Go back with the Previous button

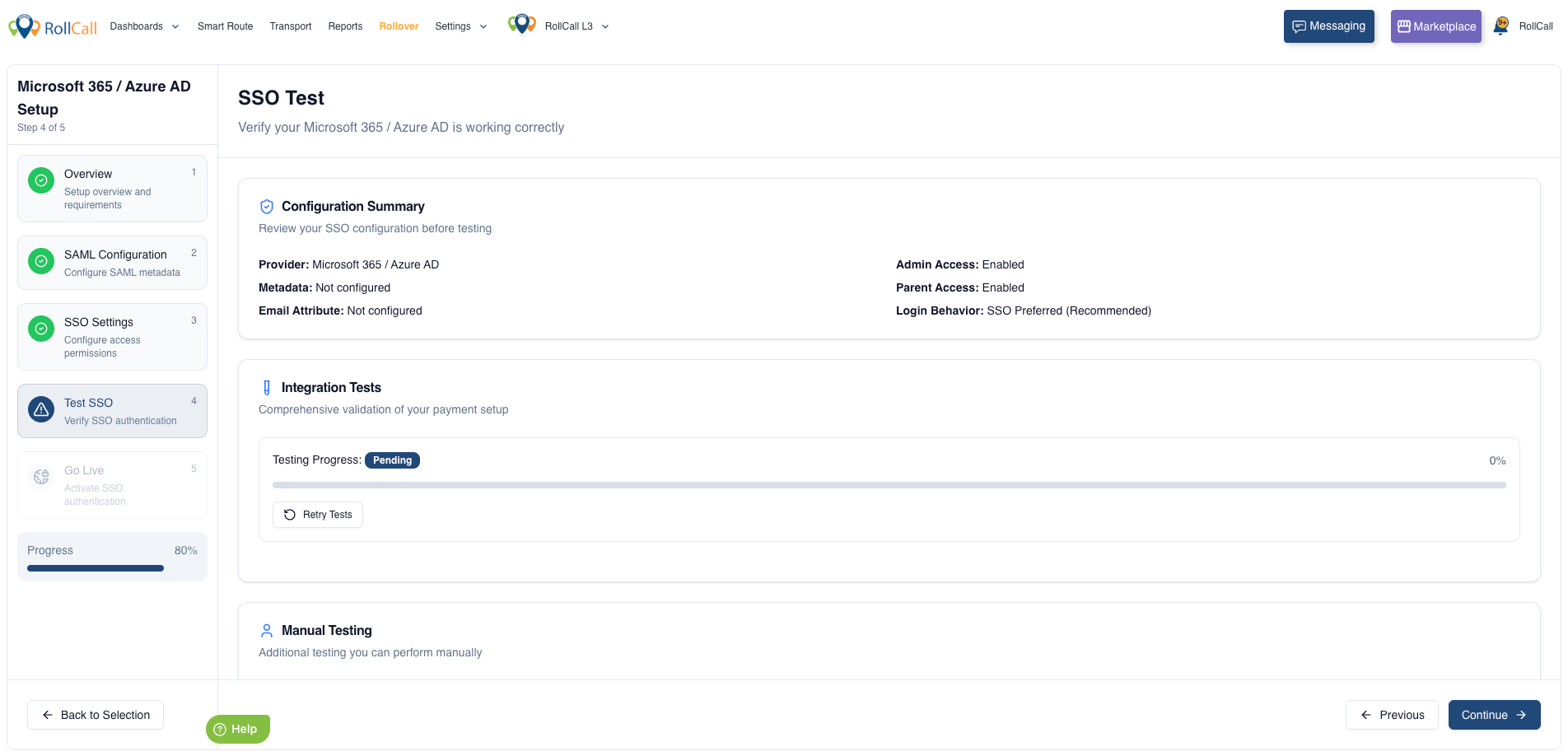tap(1392, 715)
